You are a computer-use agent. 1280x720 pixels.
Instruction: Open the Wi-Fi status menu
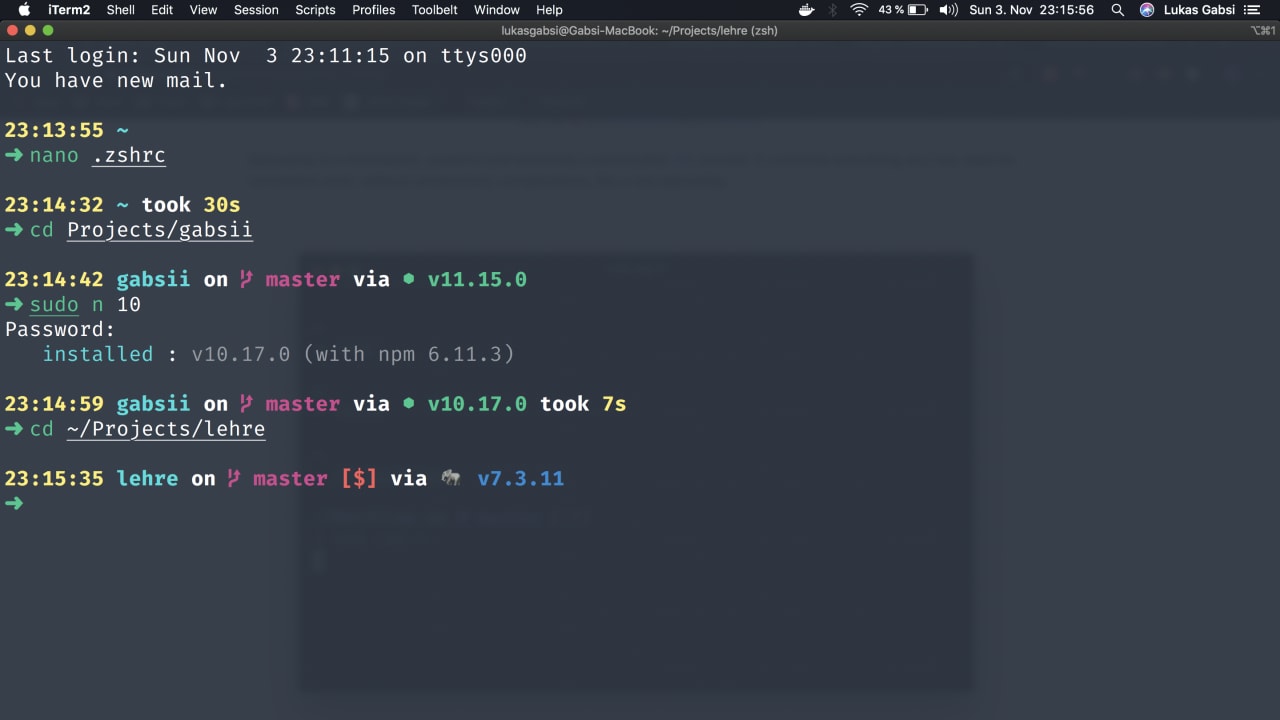coord(859,10)
